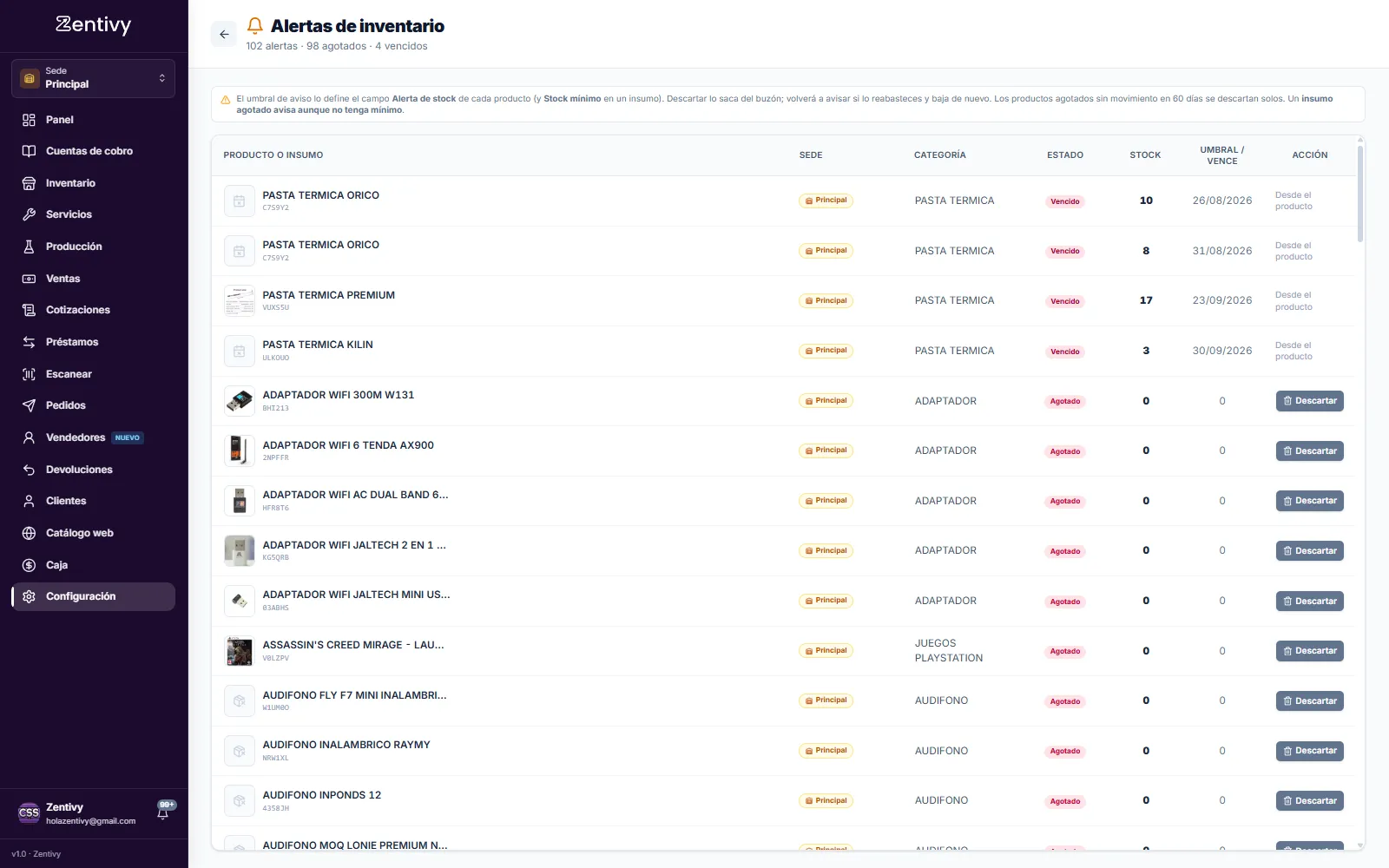
Task: Launch the Escanear barcode scanner icon
Action: pos(29,374)
